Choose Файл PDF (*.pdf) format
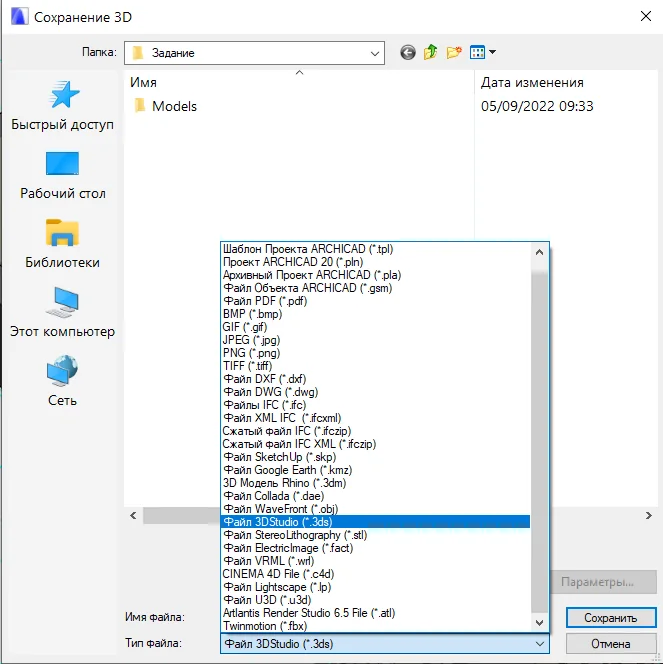 pyautogui.click(x=375, y=301)
